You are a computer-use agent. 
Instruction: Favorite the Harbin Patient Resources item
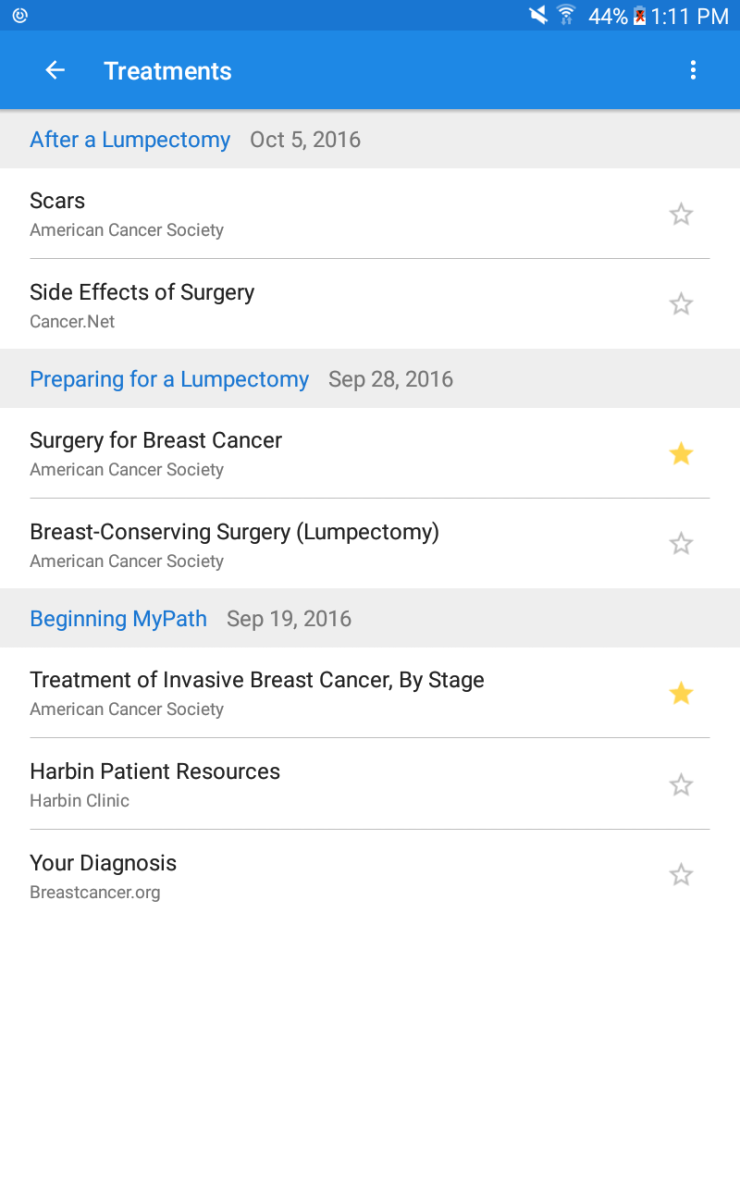point(681,785)
